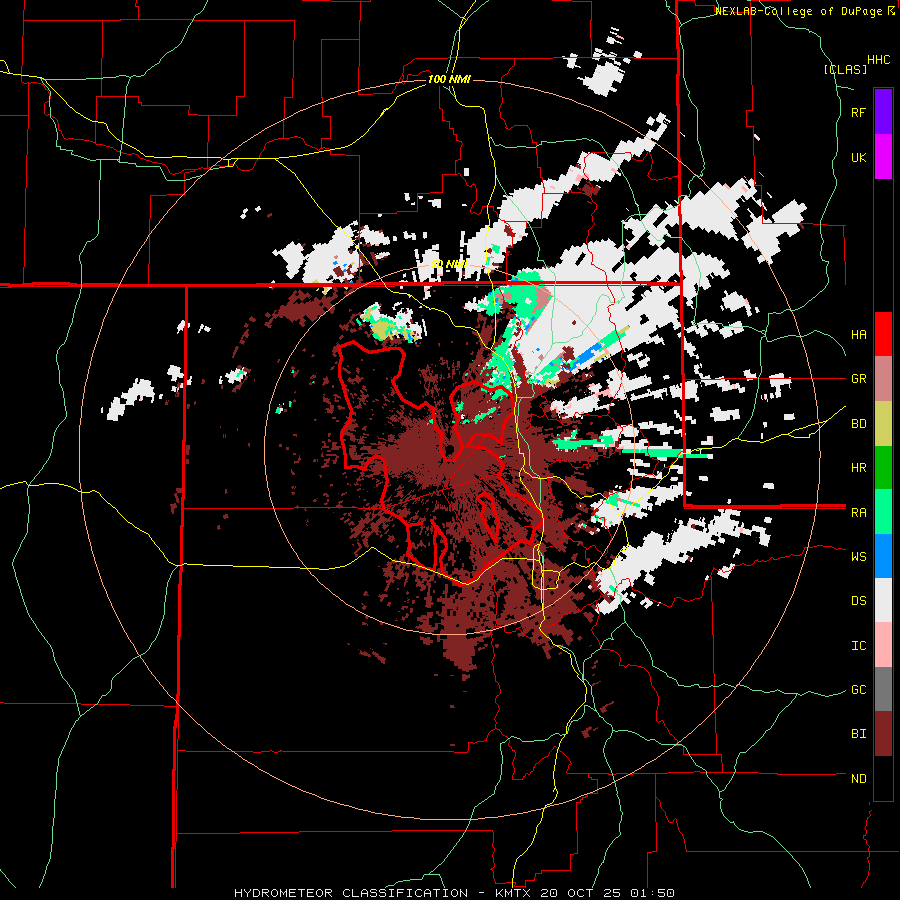Click the BD yellow-olive legend swatch
This screenshot has height=900, width=900.
[883, 424]
